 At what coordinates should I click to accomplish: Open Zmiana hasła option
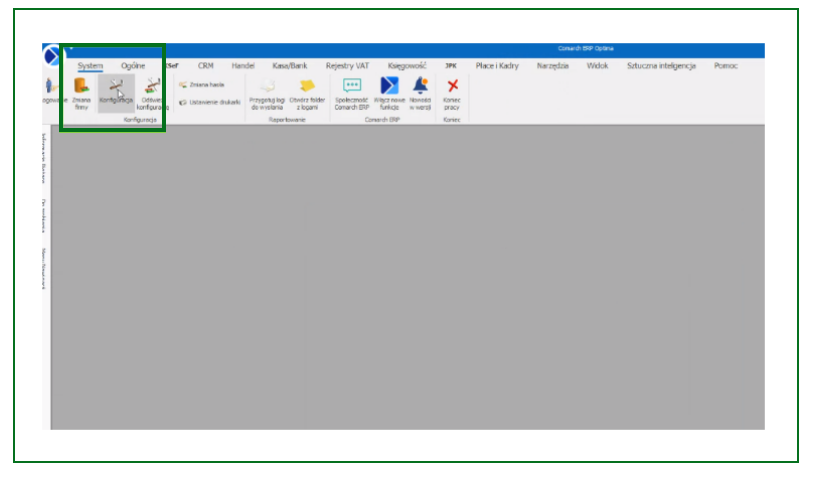(202, 85)
